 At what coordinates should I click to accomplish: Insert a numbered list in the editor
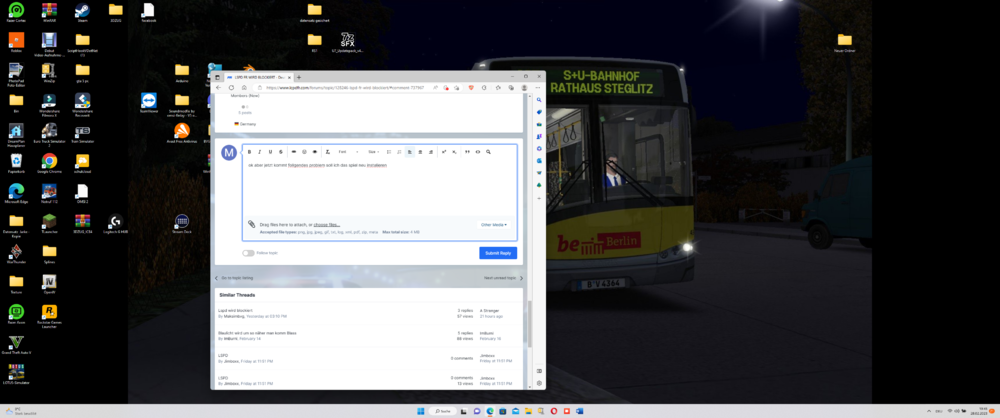click(399, 152)
